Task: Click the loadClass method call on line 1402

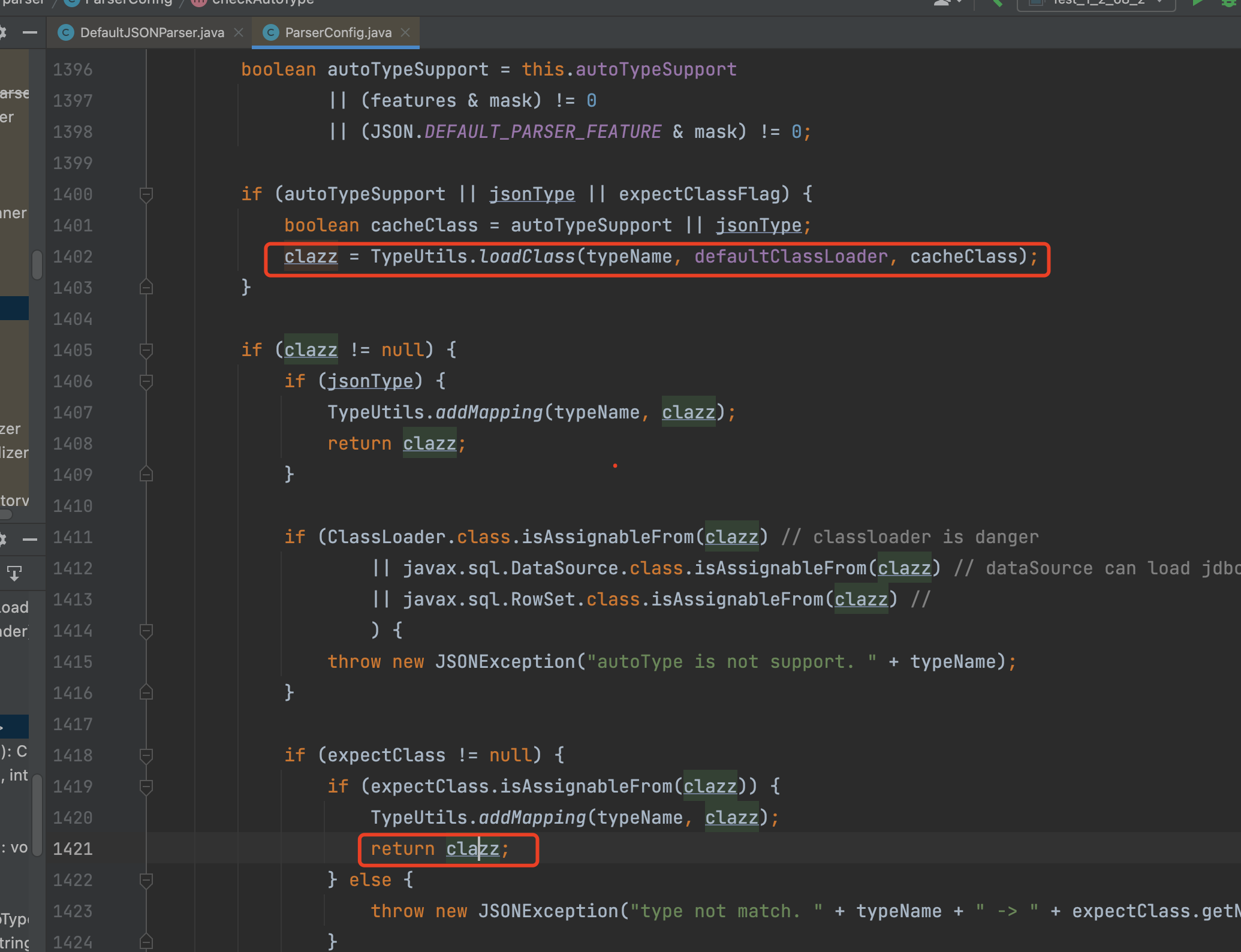Action: coord(526,257)
